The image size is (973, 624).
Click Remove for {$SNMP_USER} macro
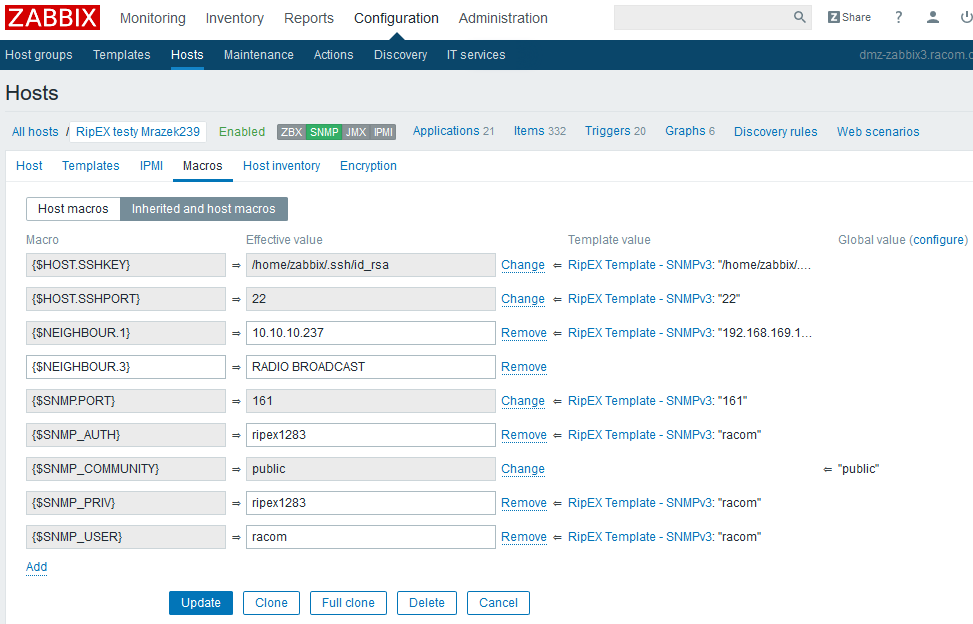524,537
